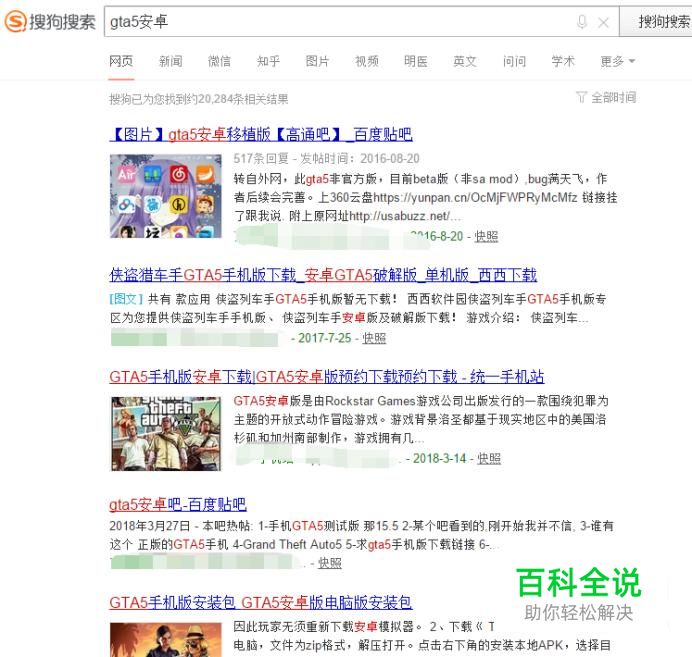692x657 pixels.
Task: Open the 侠盗猎车手GTA5手机版下载 西西下载 link
Action: click(323, 275)
